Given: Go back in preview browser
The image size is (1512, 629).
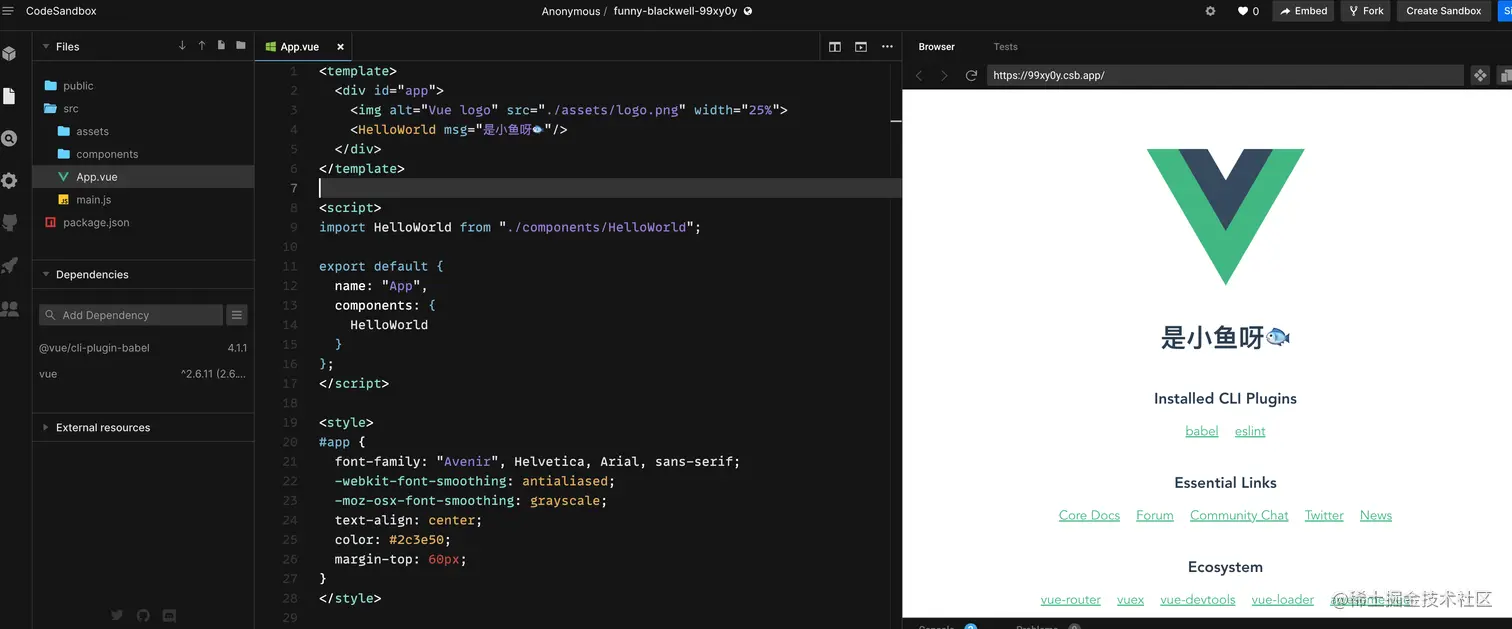Looking at the screenshot, I should coord(919,75).
